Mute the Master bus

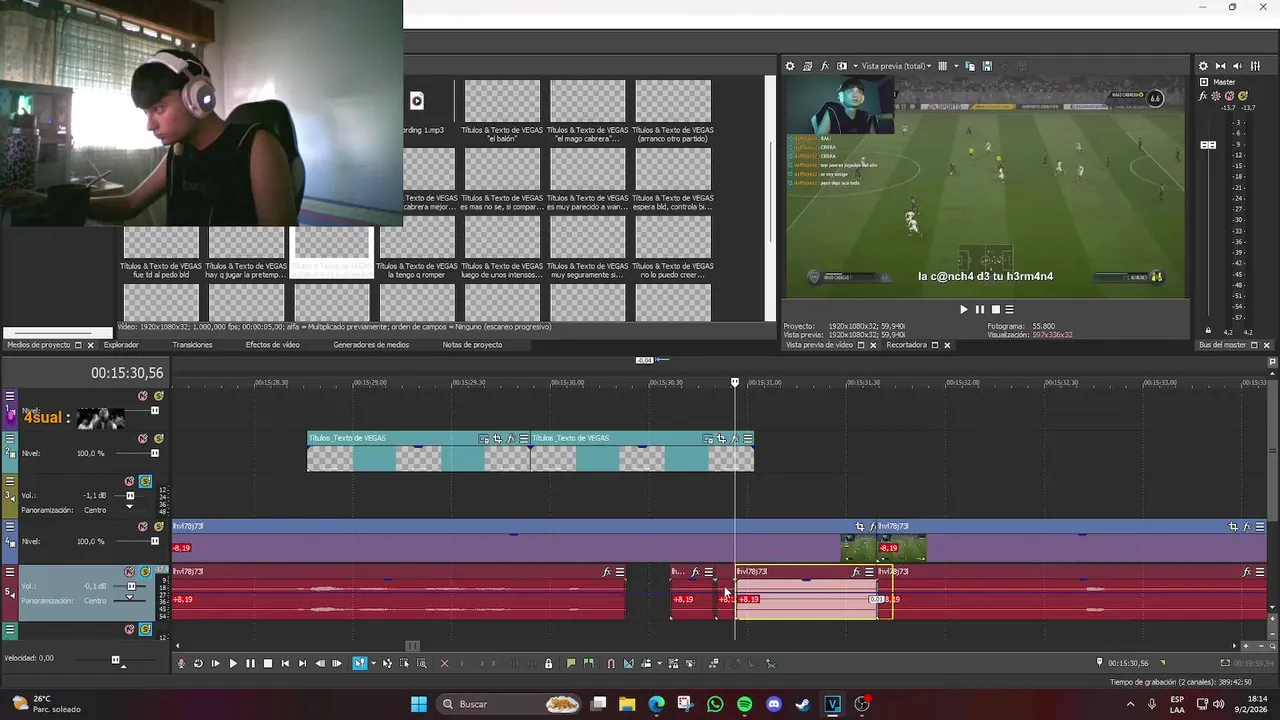(x=1228, y=96)
